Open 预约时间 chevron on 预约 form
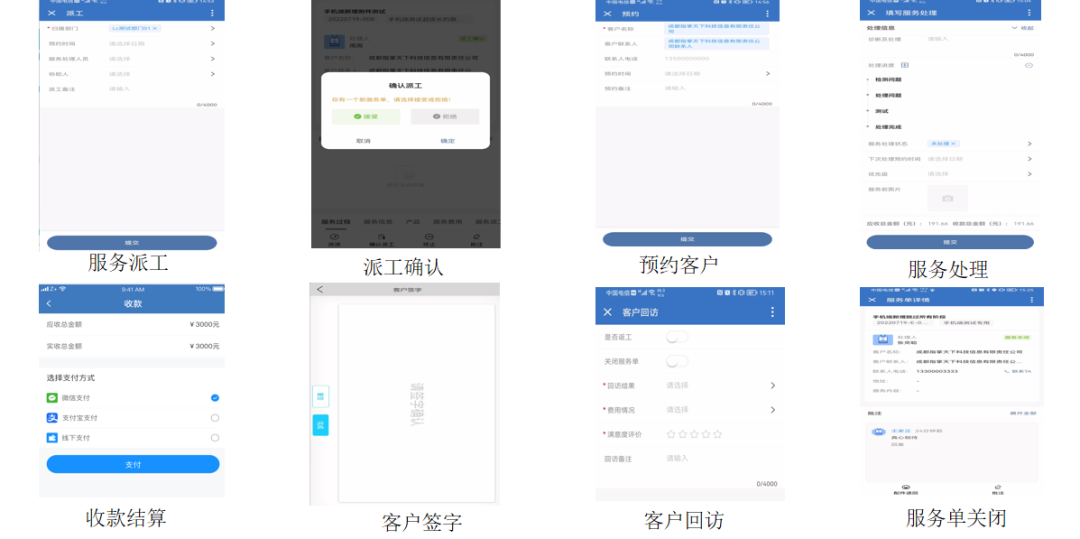Image resolution: width=1080 pixels, height=539 pixels. point(768,74)
